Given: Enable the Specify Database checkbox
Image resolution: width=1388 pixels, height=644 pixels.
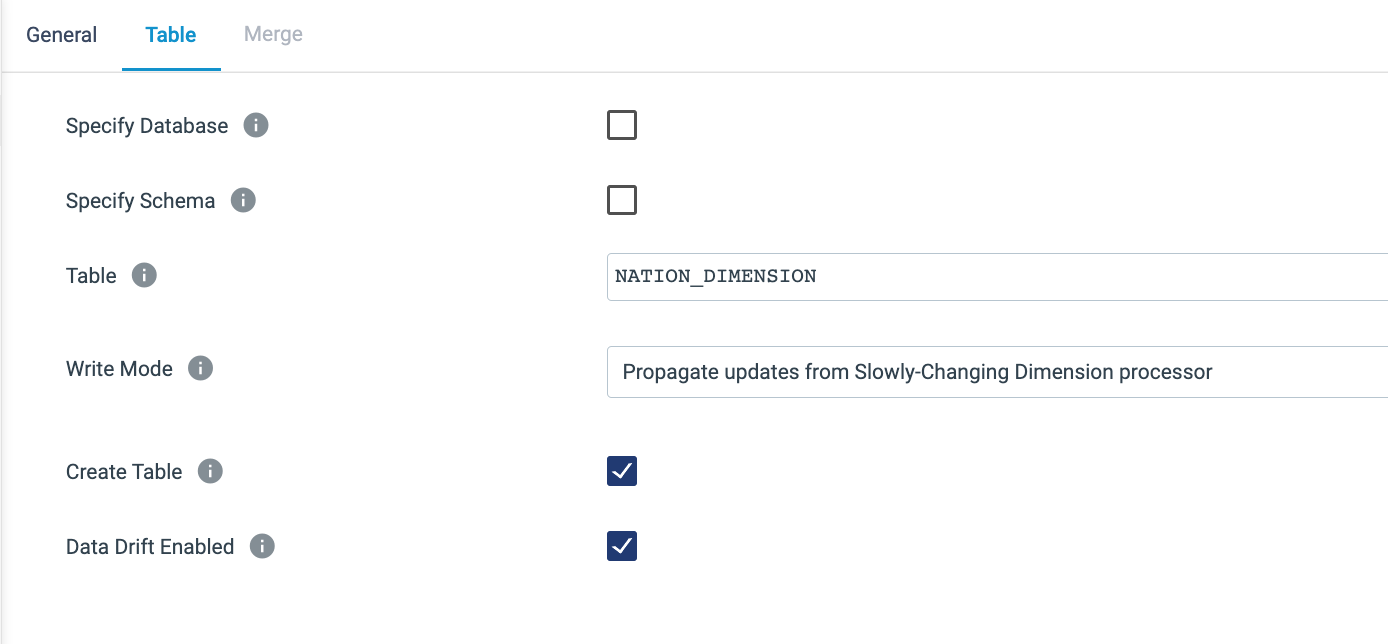Looking at the screenshot, I should click(x=621, y=124).
